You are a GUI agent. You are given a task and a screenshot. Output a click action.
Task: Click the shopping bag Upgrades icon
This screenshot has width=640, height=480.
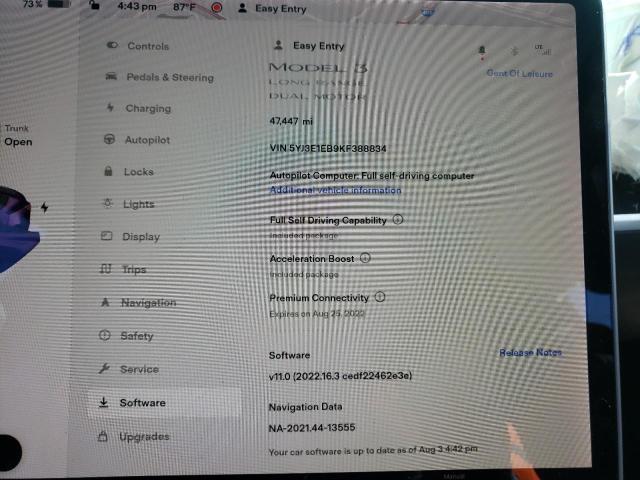coord(103,436)
